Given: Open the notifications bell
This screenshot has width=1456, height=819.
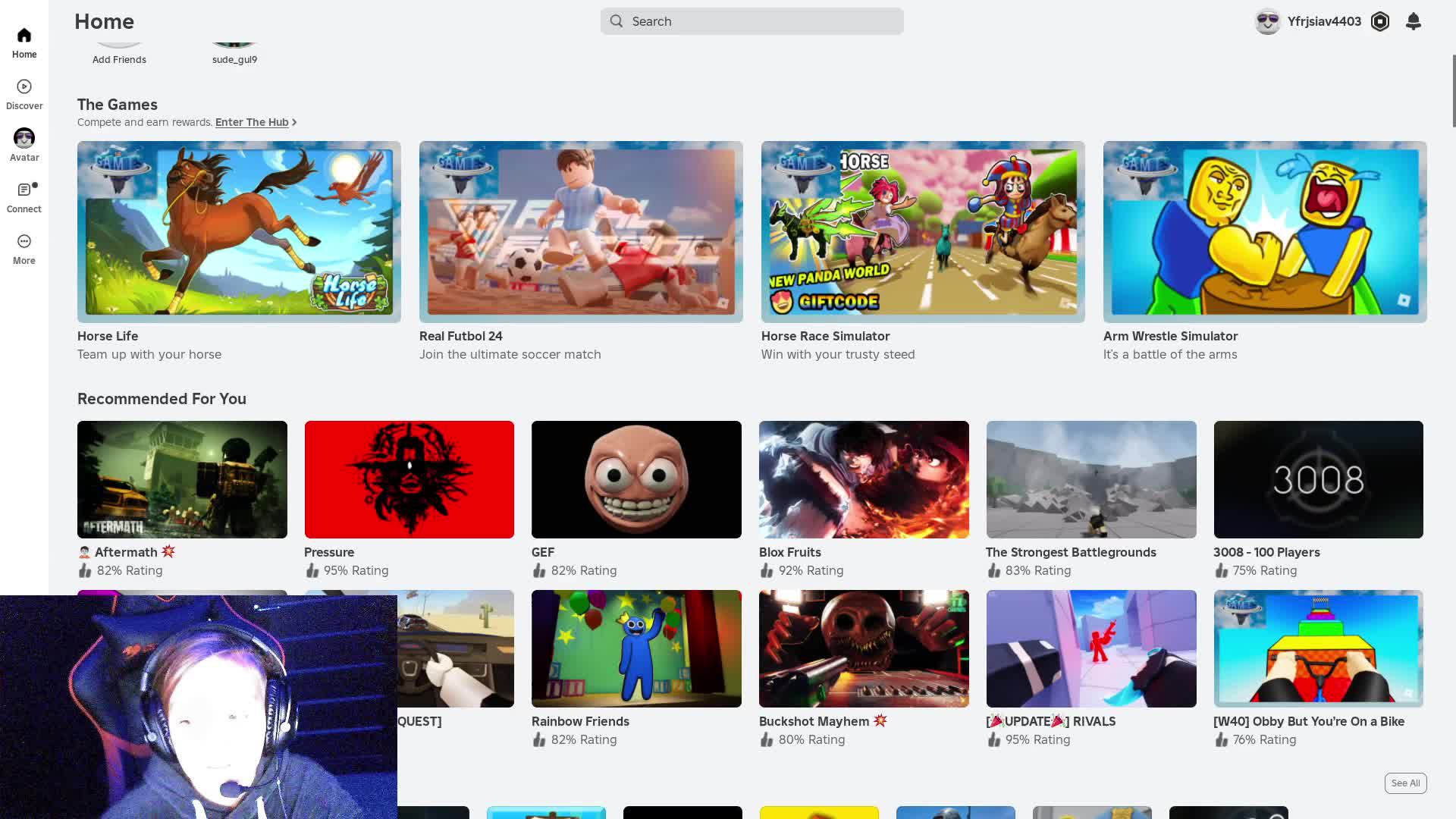Looking at the screenshot, I should 1413,21.
